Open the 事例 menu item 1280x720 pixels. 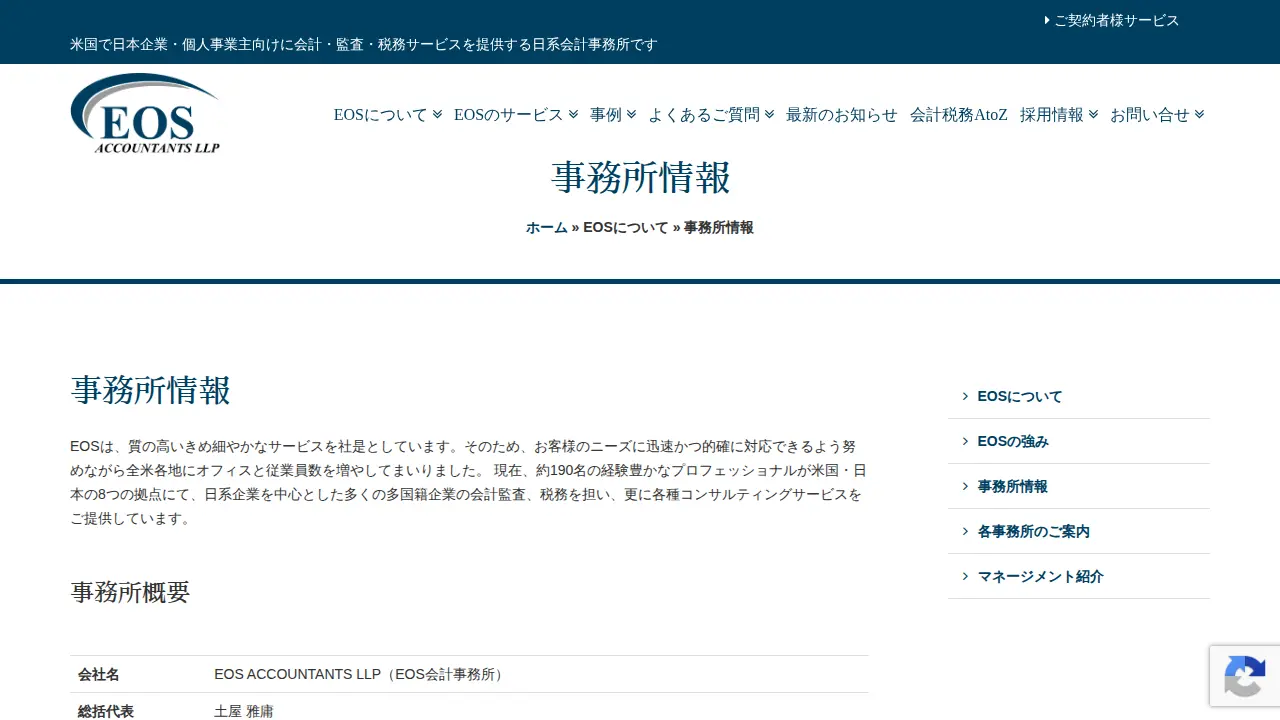[x=606, y=114]
